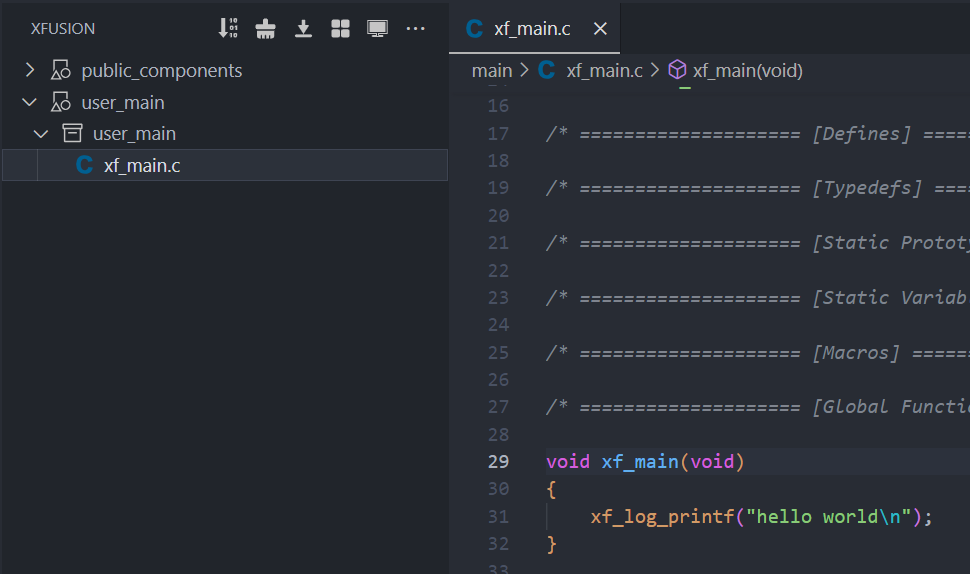Click the "hello world\n" string literal
Screen dimensions: 970x574
pyautogui.click(x=828, y=516)
